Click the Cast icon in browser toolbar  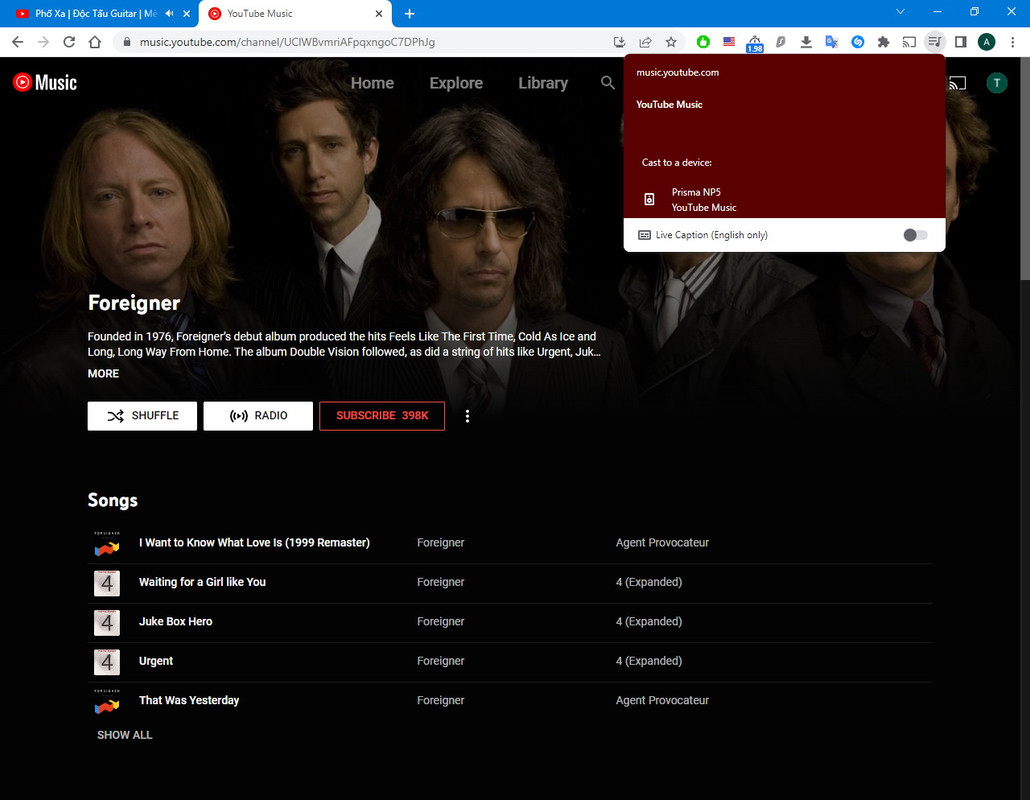pyautogui.click(x=909, y=42)
